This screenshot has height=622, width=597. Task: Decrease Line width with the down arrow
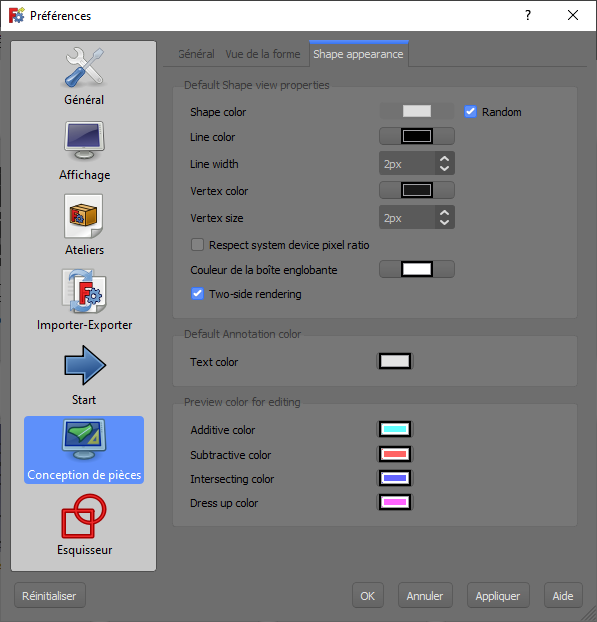coord(444,169)
